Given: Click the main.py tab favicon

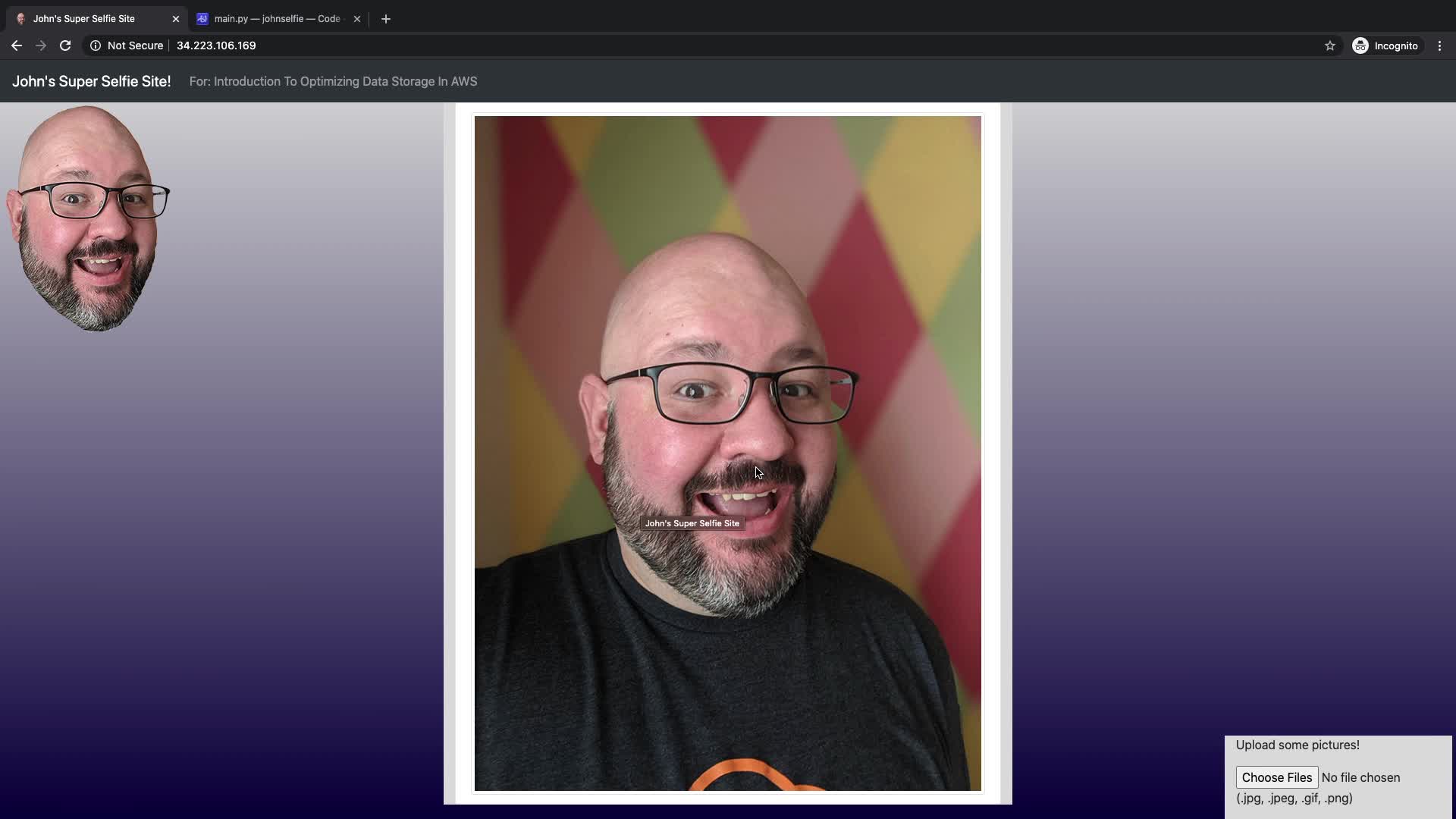Looking at the screenshot, I should (202, 19).
